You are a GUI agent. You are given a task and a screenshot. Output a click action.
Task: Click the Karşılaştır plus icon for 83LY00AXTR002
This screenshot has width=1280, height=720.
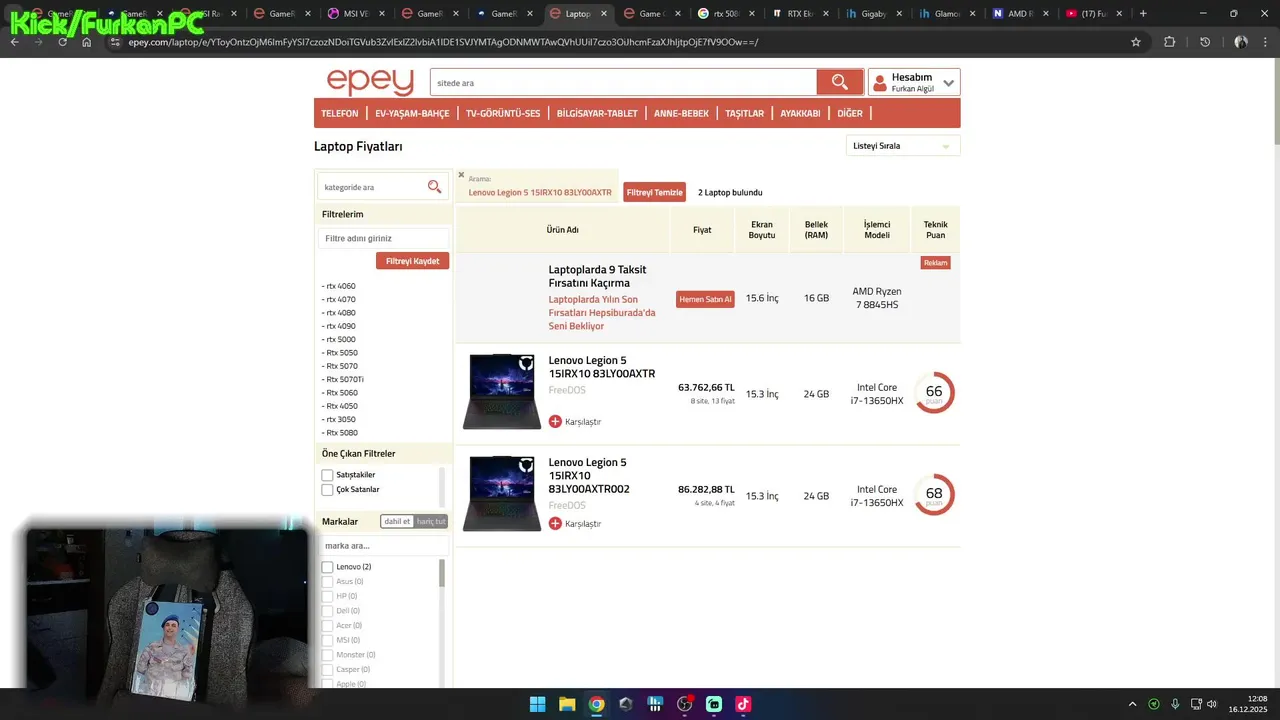555,523
